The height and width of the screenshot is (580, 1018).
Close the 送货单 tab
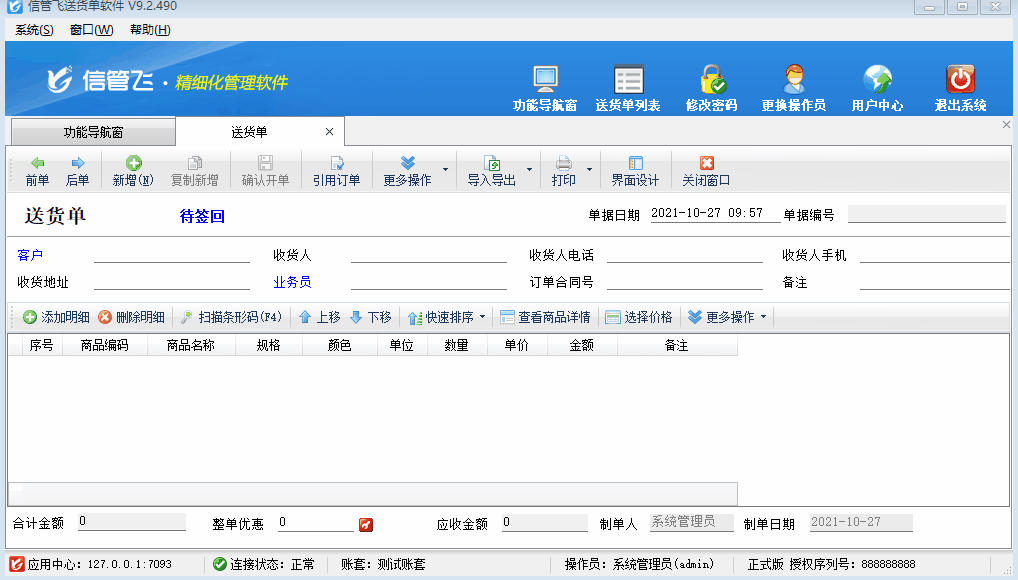click(x=330, y=132)
